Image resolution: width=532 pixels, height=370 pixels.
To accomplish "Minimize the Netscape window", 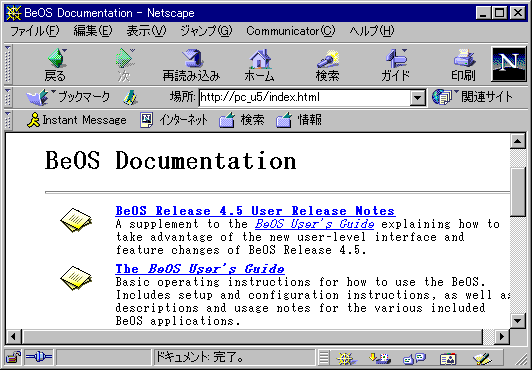I will tap(483, 13).
